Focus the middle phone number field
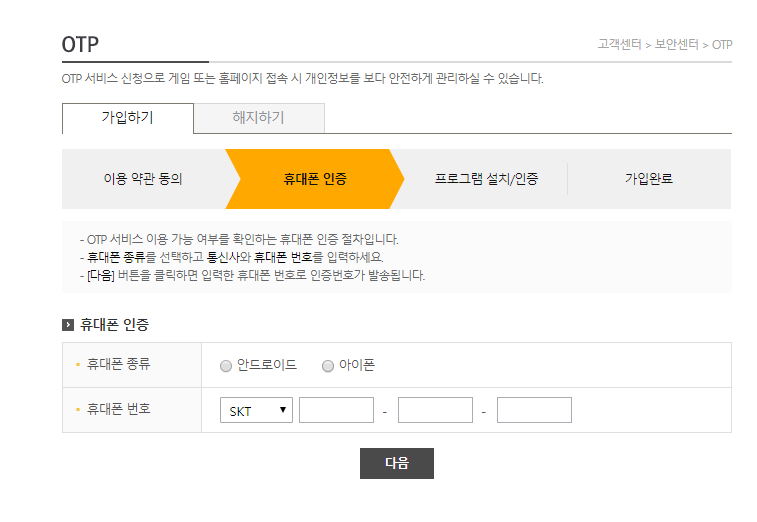The height and width of the screenshot is (522, 757). pyautogui.click(x=435, y=410)
